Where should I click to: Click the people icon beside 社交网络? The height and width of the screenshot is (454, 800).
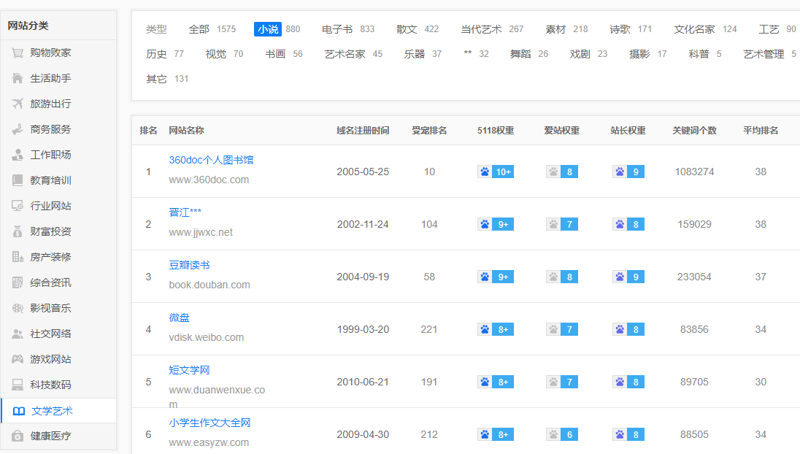(17, 334)
